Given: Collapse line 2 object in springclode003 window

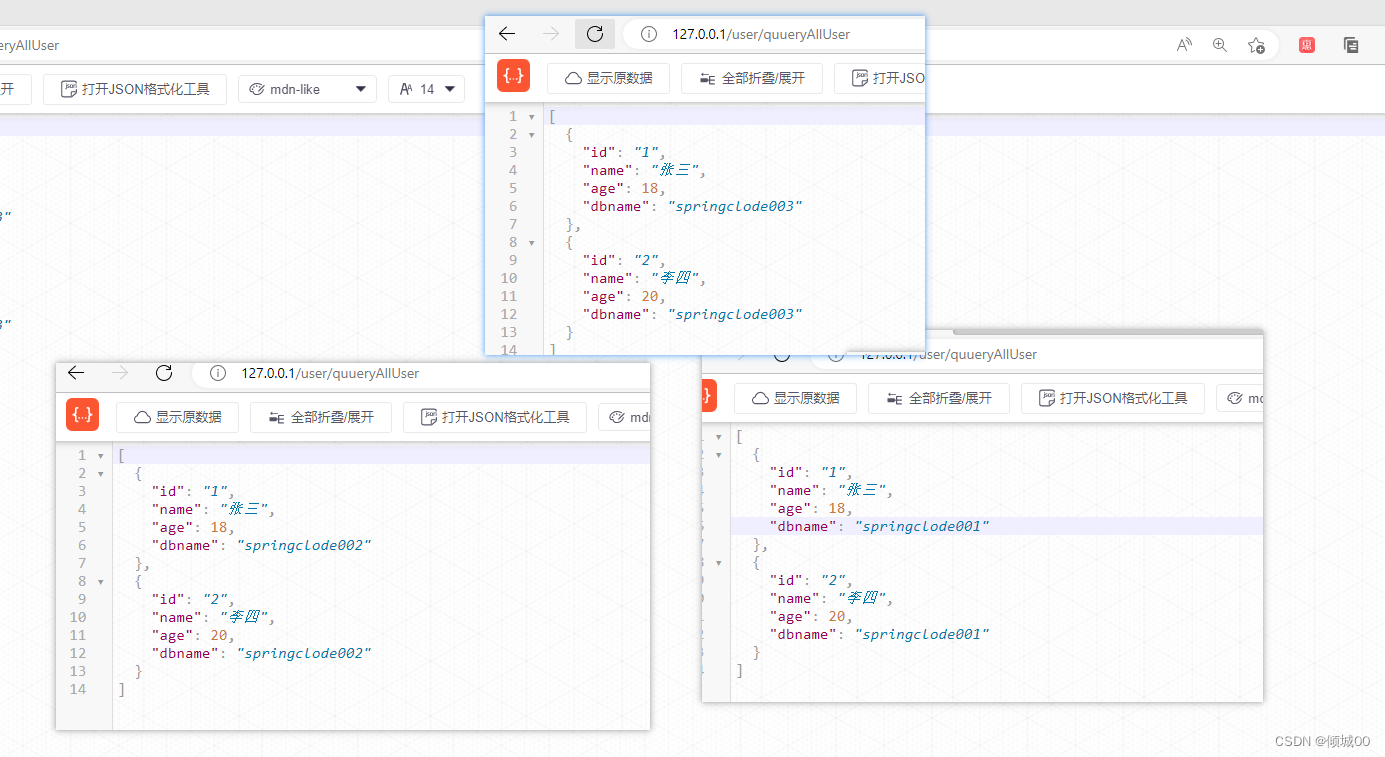Looking at the screenshot, I should [x=532, y=134].
